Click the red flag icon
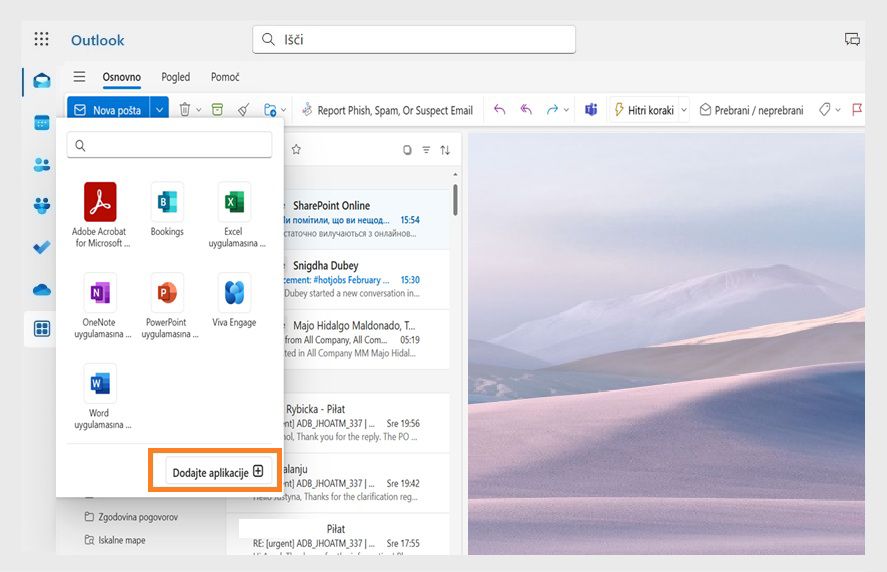This screenshot has height=572, width=887. pyautogui.click(x=857, y=110)
